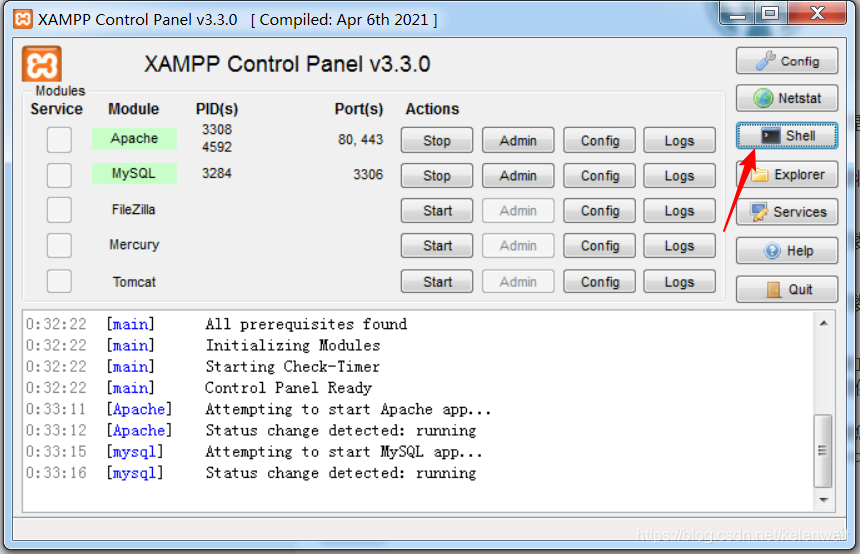Click the green Apache module label

[x=134, y=138]
